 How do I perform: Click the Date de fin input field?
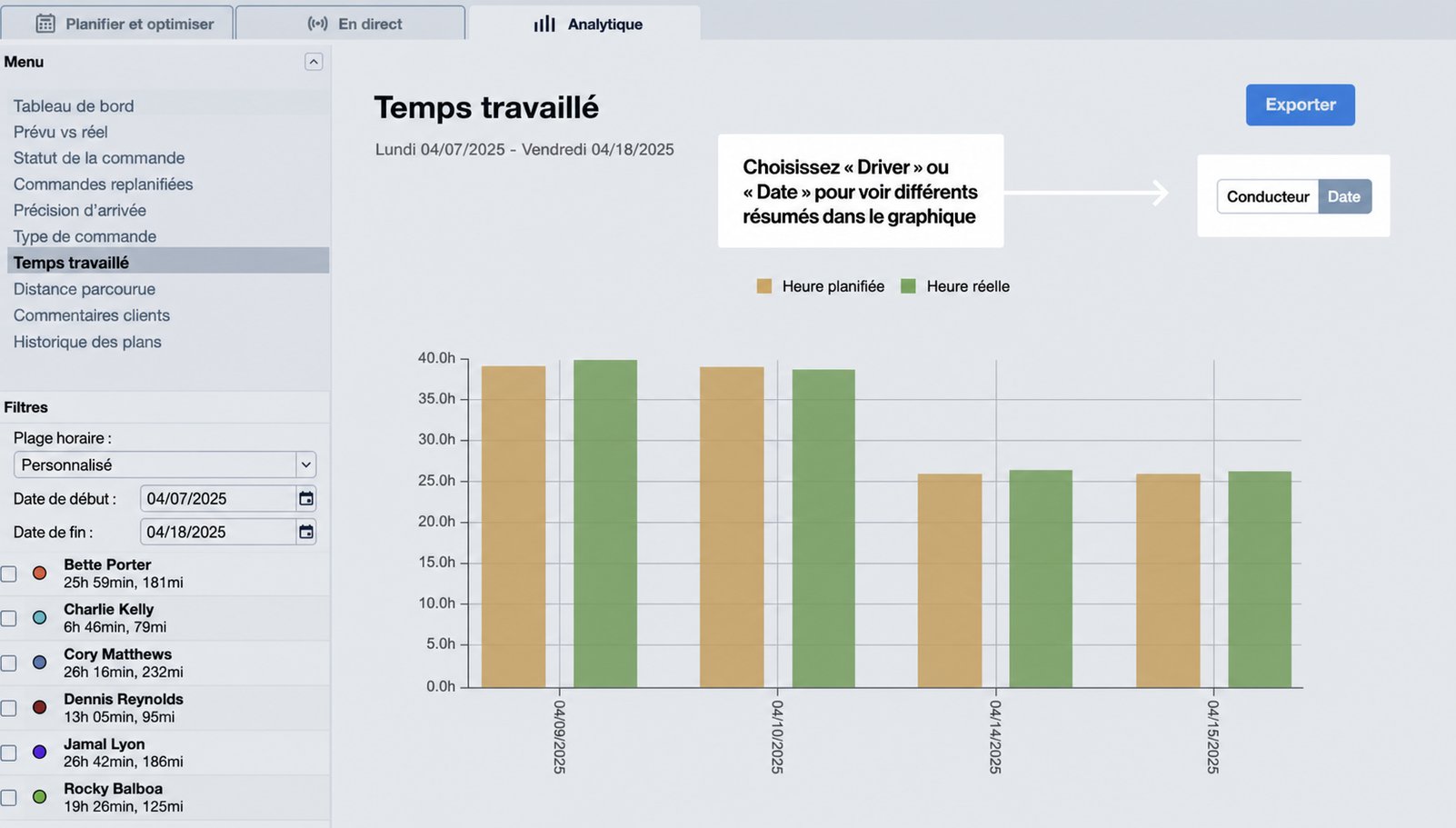tap(218, 533)
